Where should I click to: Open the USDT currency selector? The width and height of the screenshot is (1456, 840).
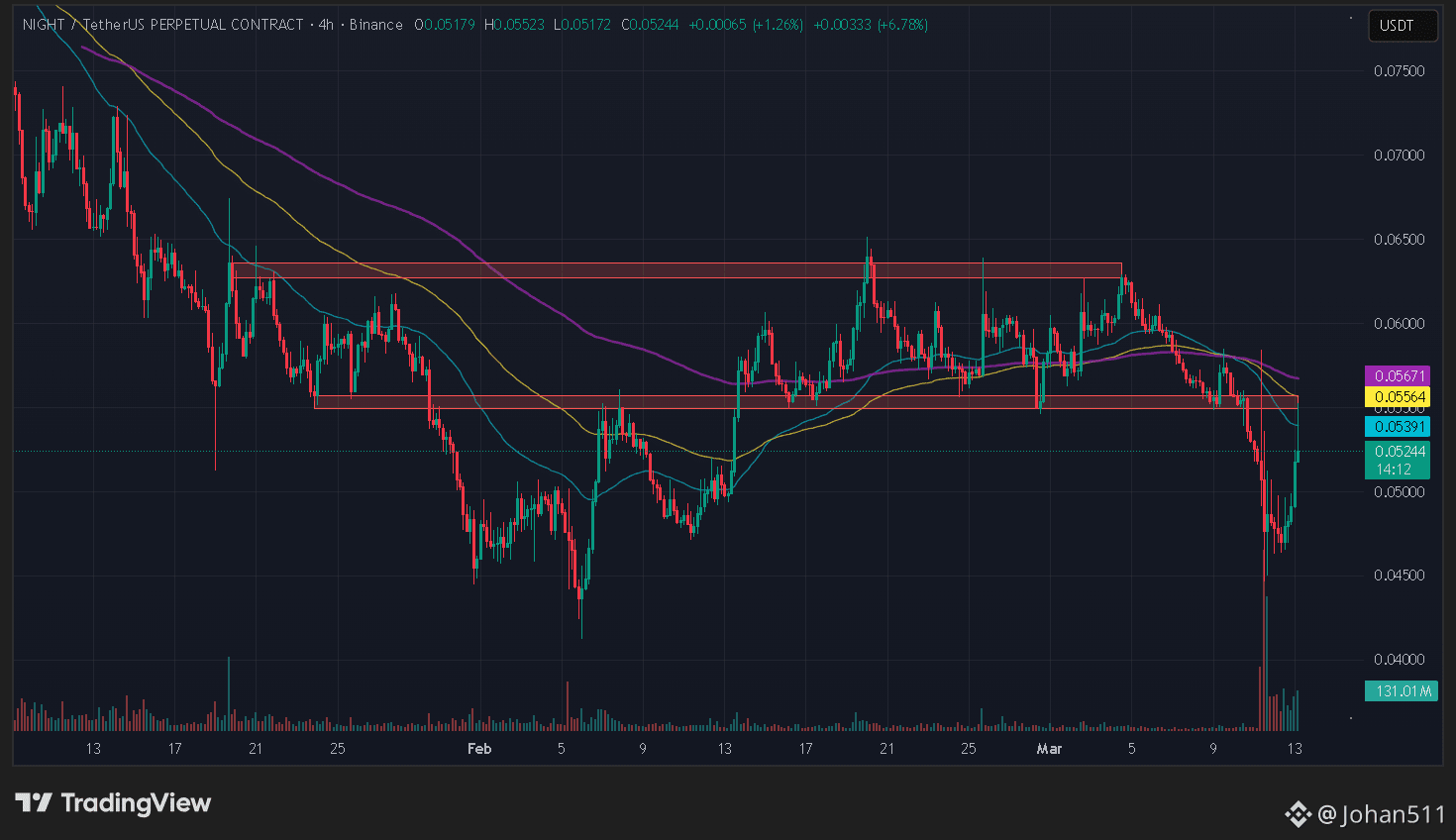click(x=1403, y=26)
